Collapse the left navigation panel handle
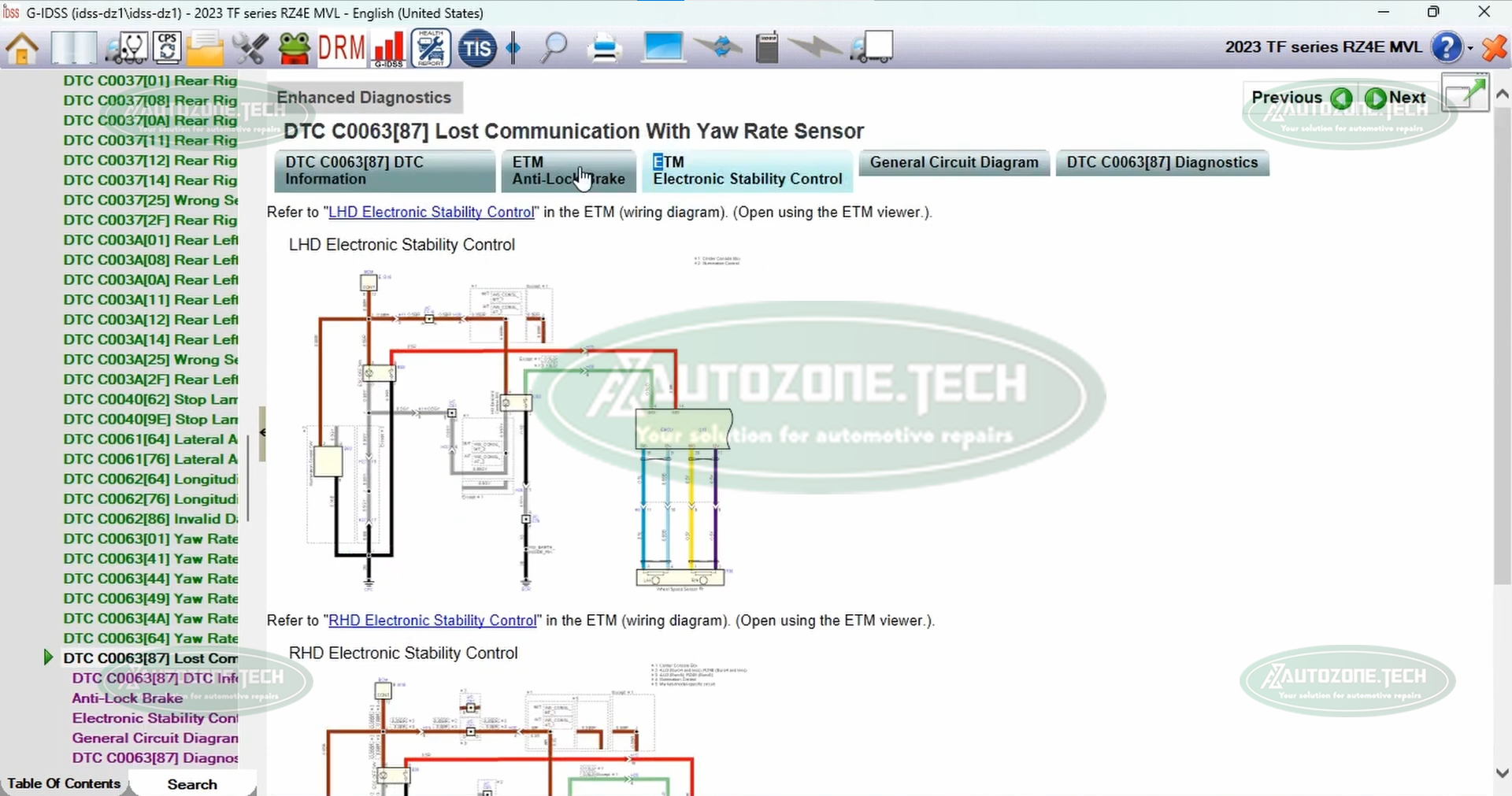Image resolution: width=1512 pixels, height=796 pixels. point(262,432)
